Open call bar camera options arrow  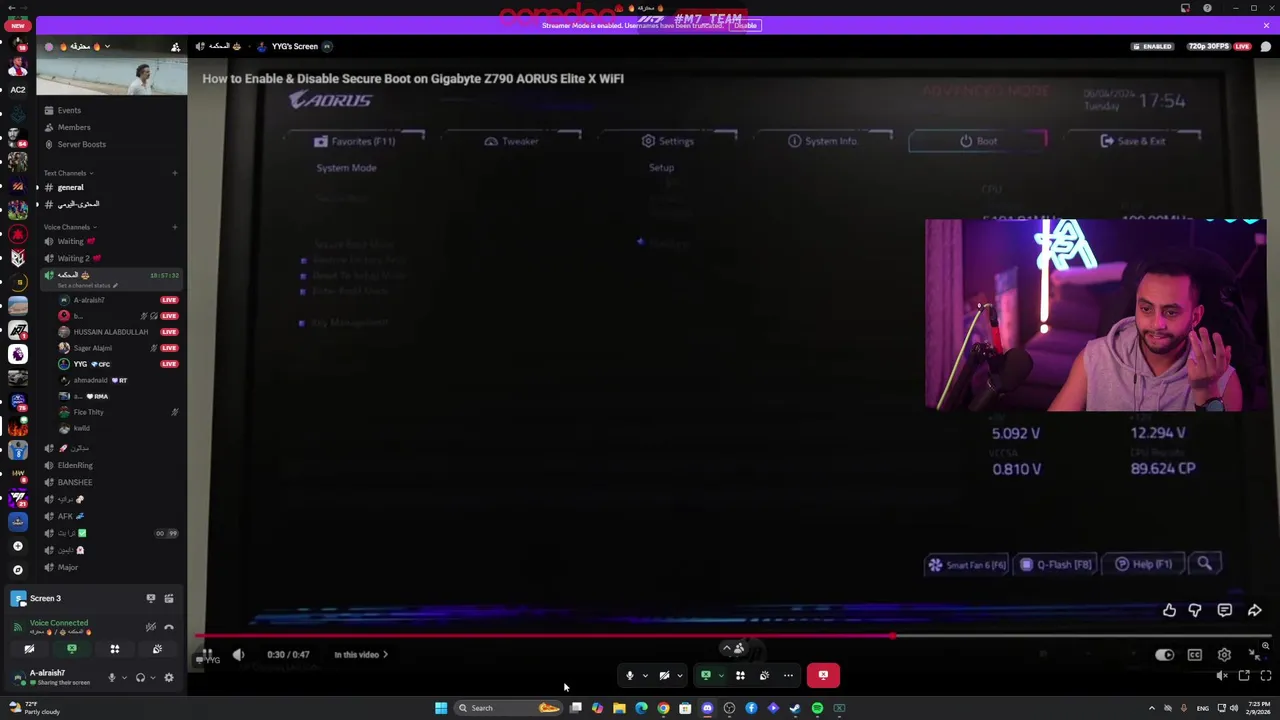pos(679,676)
